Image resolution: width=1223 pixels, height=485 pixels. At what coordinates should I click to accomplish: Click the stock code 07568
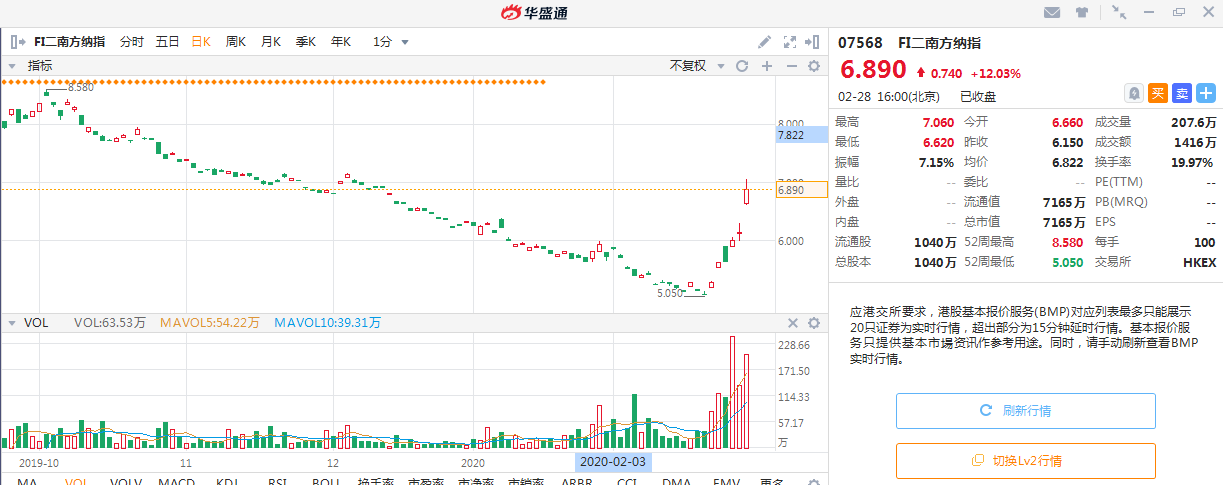(x=860, y=42)
